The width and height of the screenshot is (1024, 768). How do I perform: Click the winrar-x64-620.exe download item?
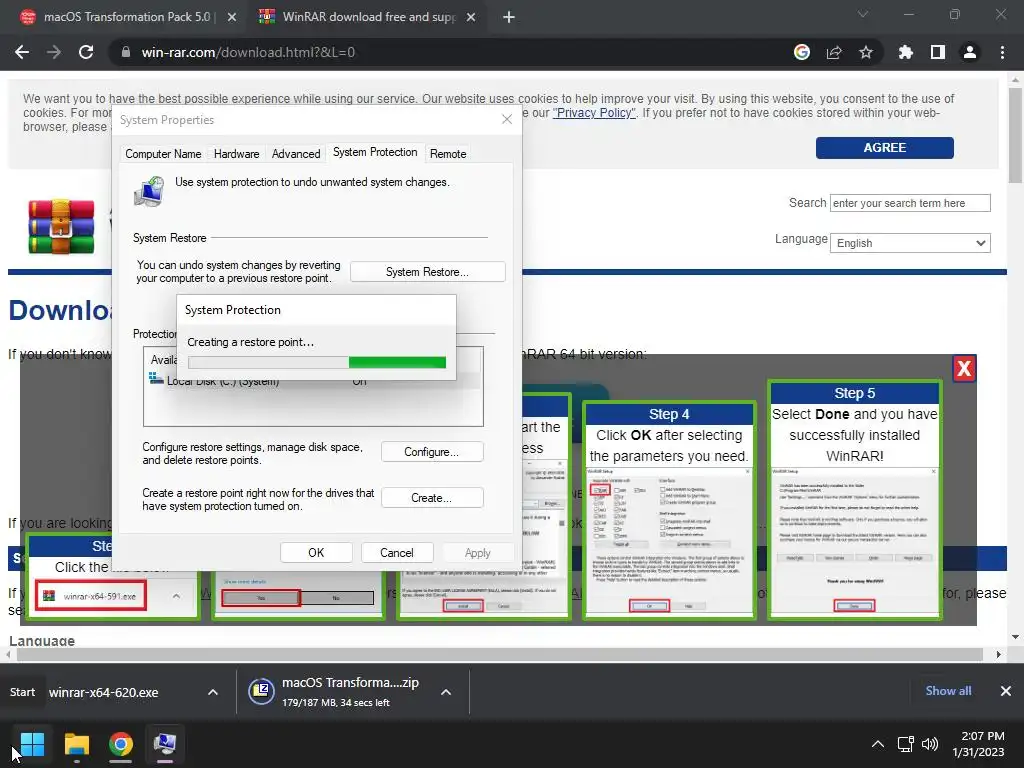(x=104, y=692)
